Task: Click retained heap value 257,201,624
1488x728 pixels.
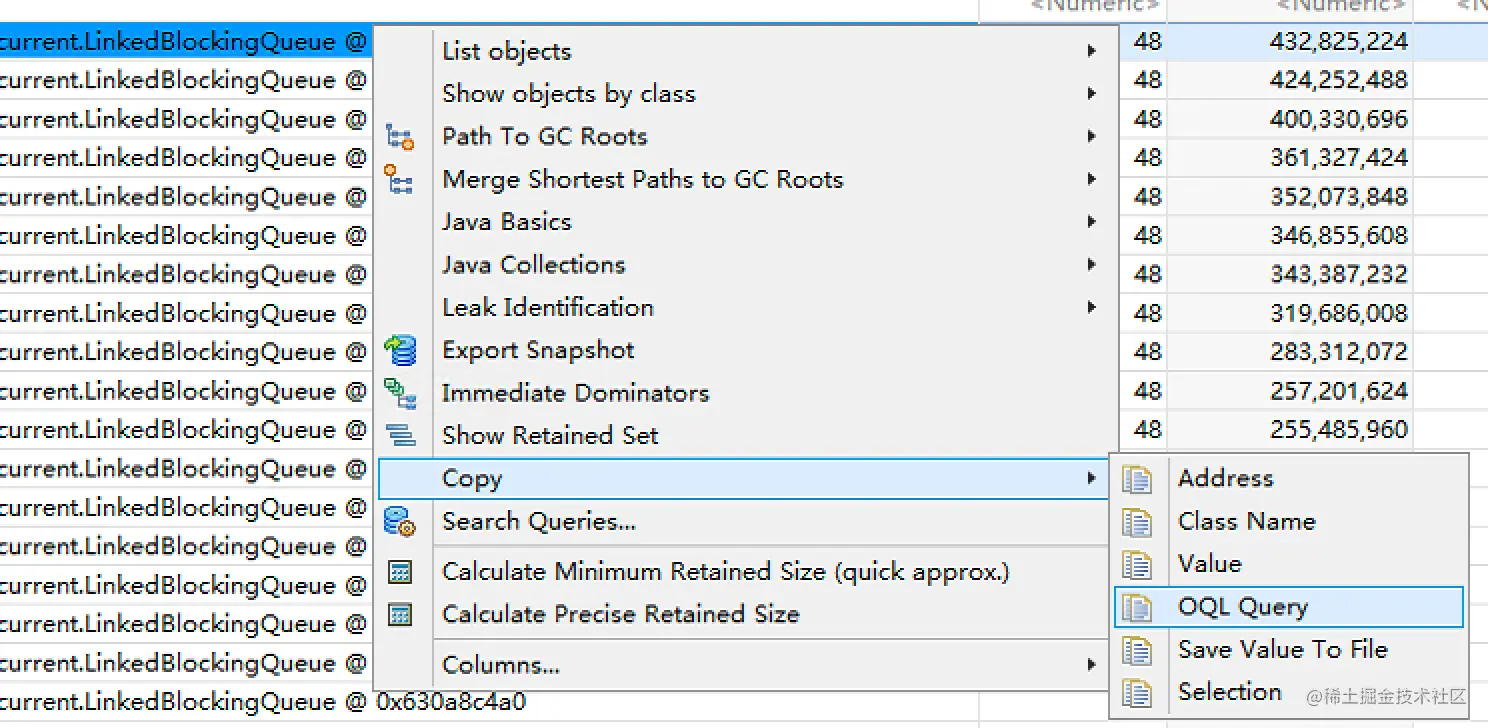Action: point(1339,391)
